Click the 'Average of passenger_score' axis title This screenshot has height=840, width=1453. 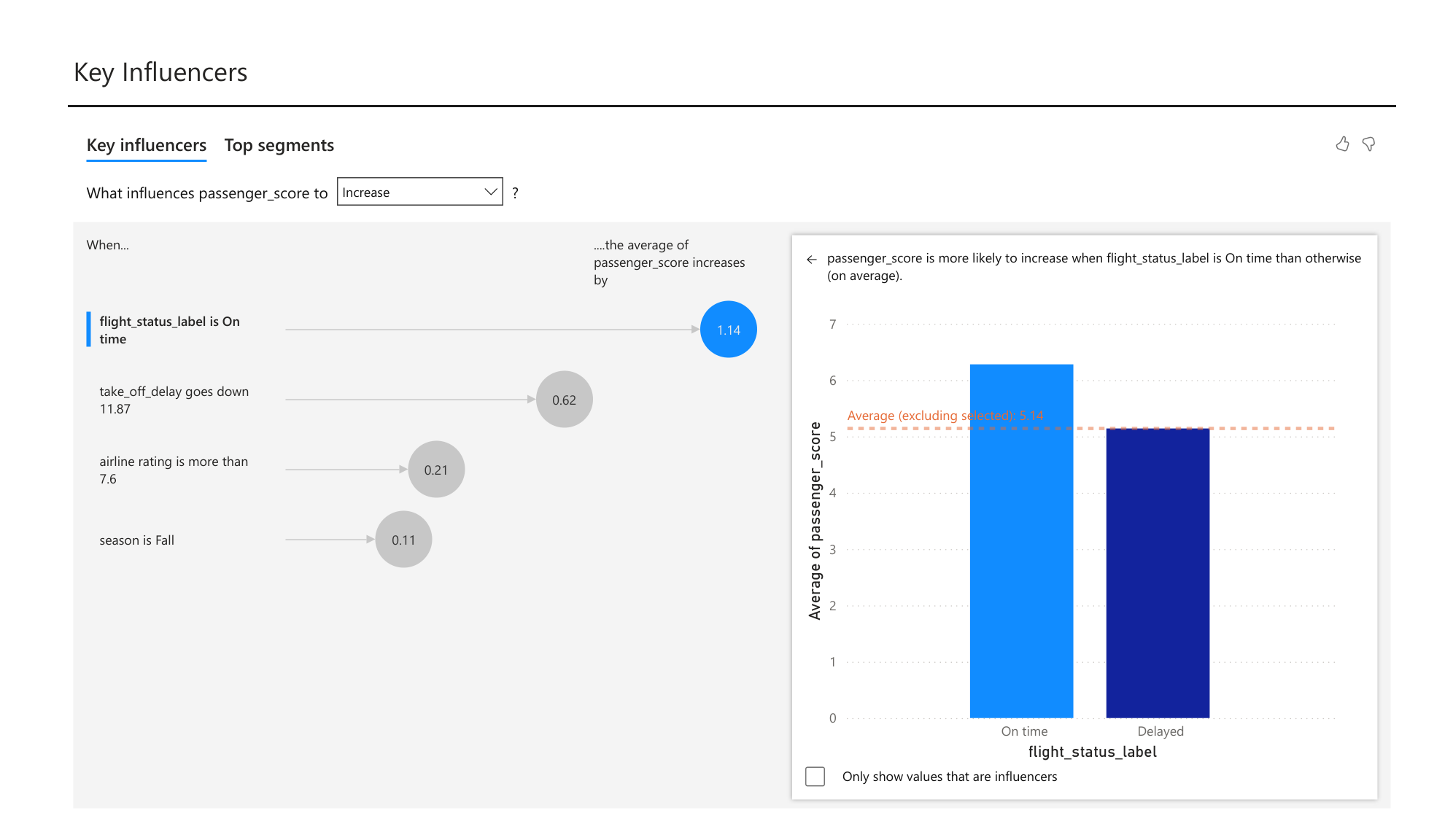[x=815, y=521]
